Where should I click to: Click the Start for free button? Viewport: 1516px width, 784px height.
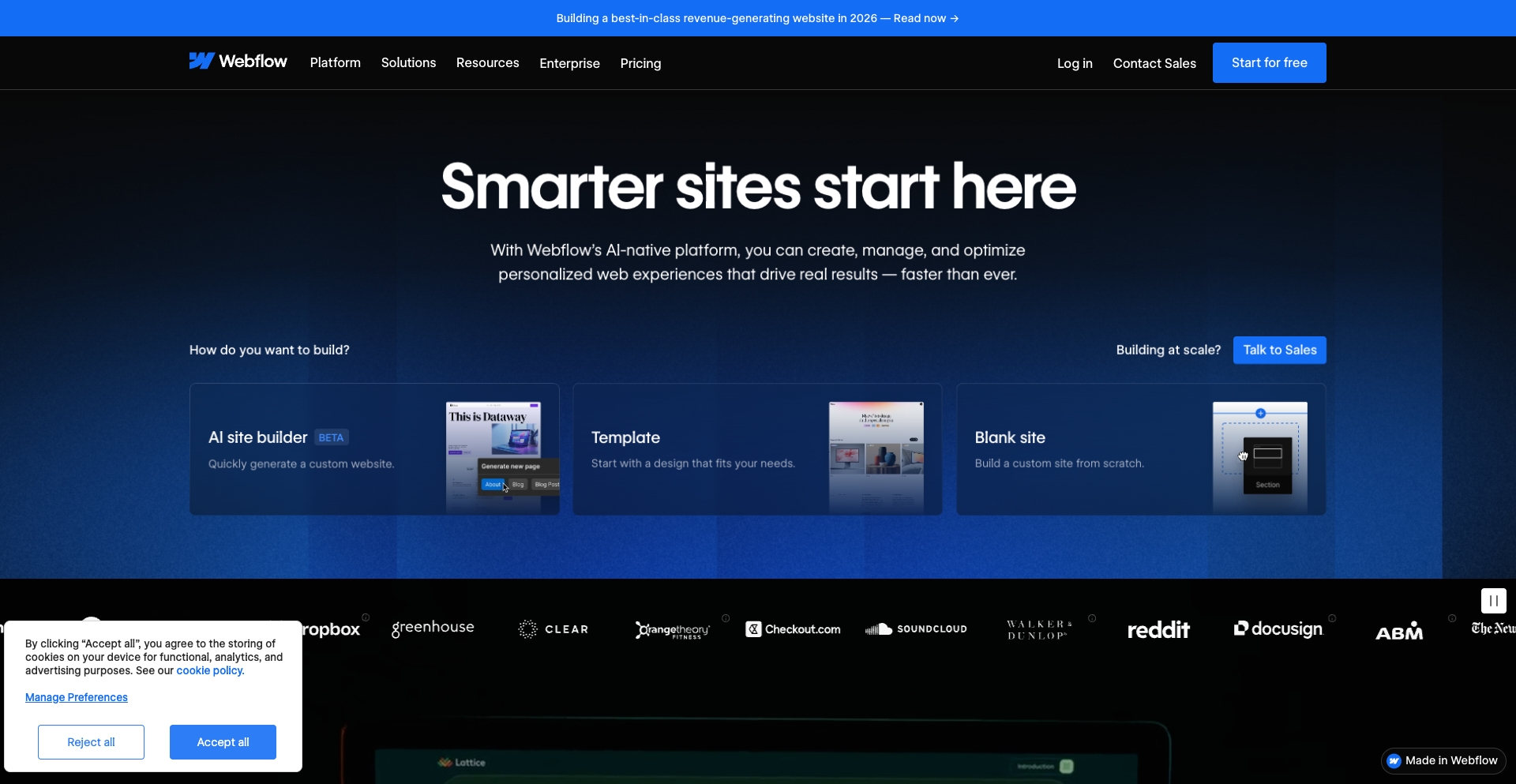(x=1270, y=62)
